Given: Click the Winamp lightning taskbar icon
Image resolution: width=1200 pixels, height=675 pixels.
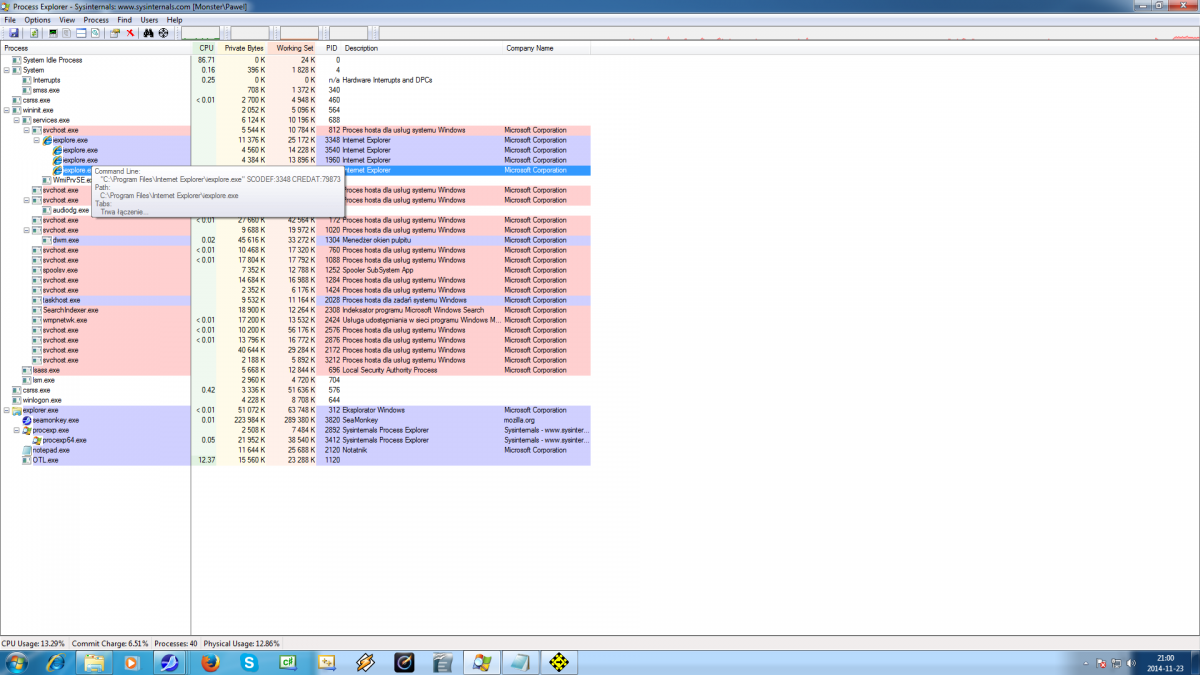Looking at the screenshot, I should click(x=365, y=662).
